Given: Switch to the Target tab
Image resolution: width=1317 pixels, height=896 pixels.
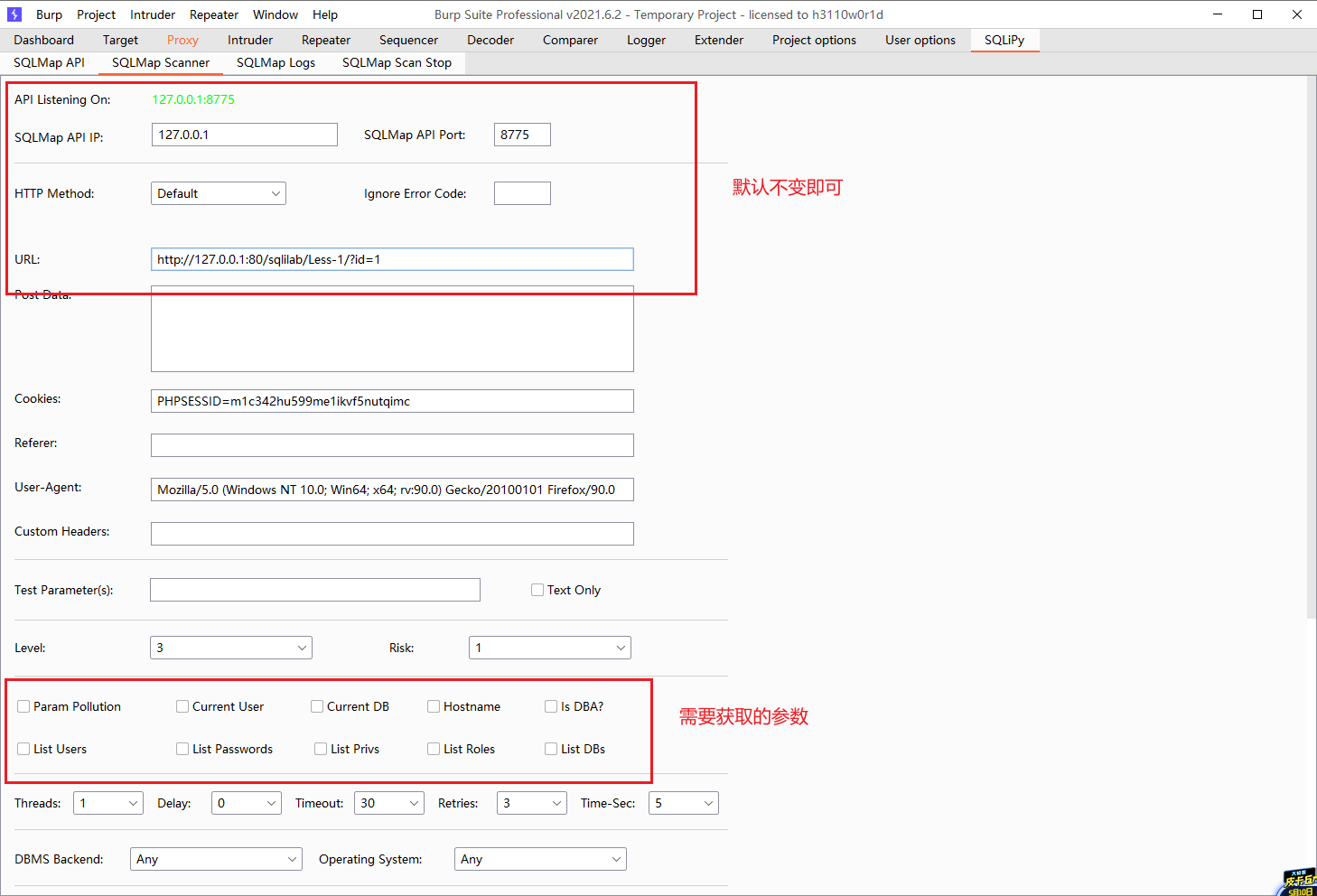Looking at the screenshot, I should [x=120, y=40].
